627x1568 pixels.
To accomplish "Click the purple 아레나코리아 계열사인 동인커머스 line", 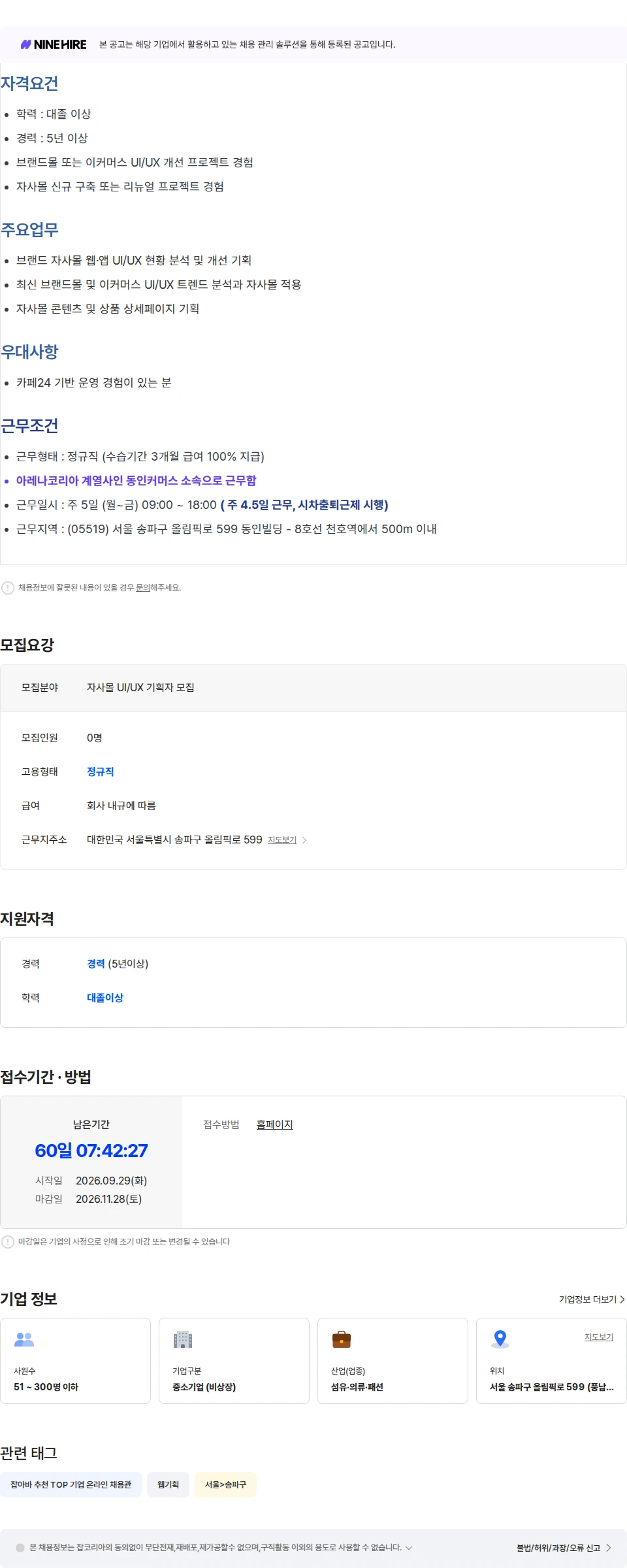I will (x=137, y=481).
